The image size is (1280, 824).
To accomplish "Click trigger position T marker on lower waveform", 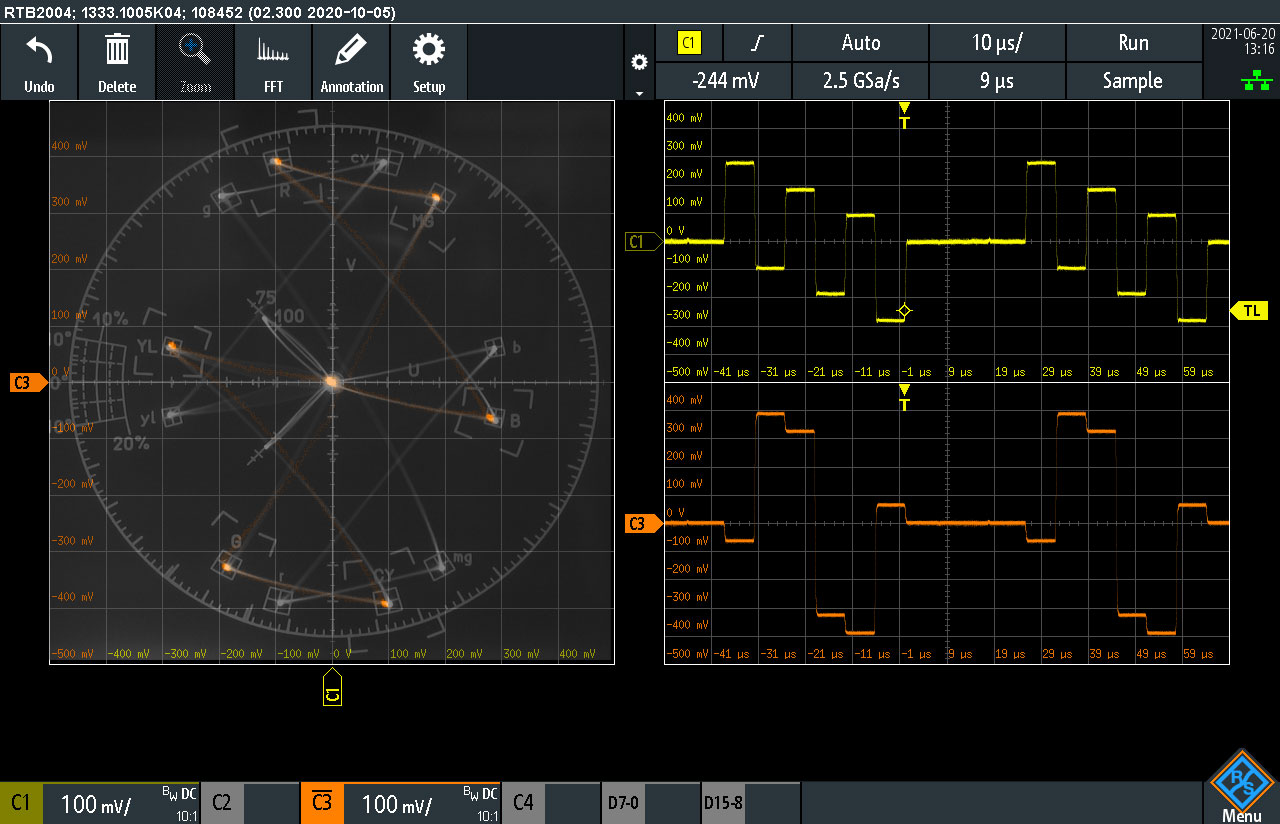I will click(x=904, y=397).
